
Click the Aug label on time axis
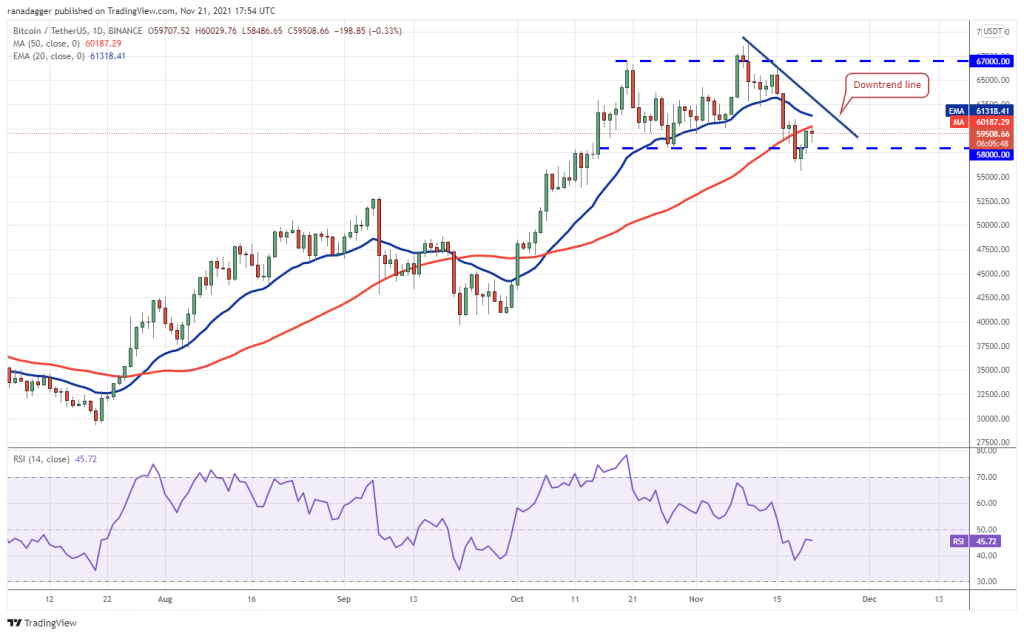click(x=166, y=600)
